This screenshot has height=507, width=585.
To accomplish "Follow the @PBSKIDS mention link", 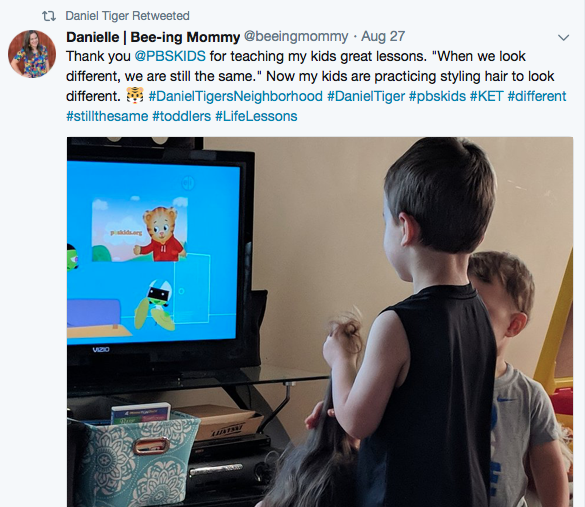I will click(170, 56).
